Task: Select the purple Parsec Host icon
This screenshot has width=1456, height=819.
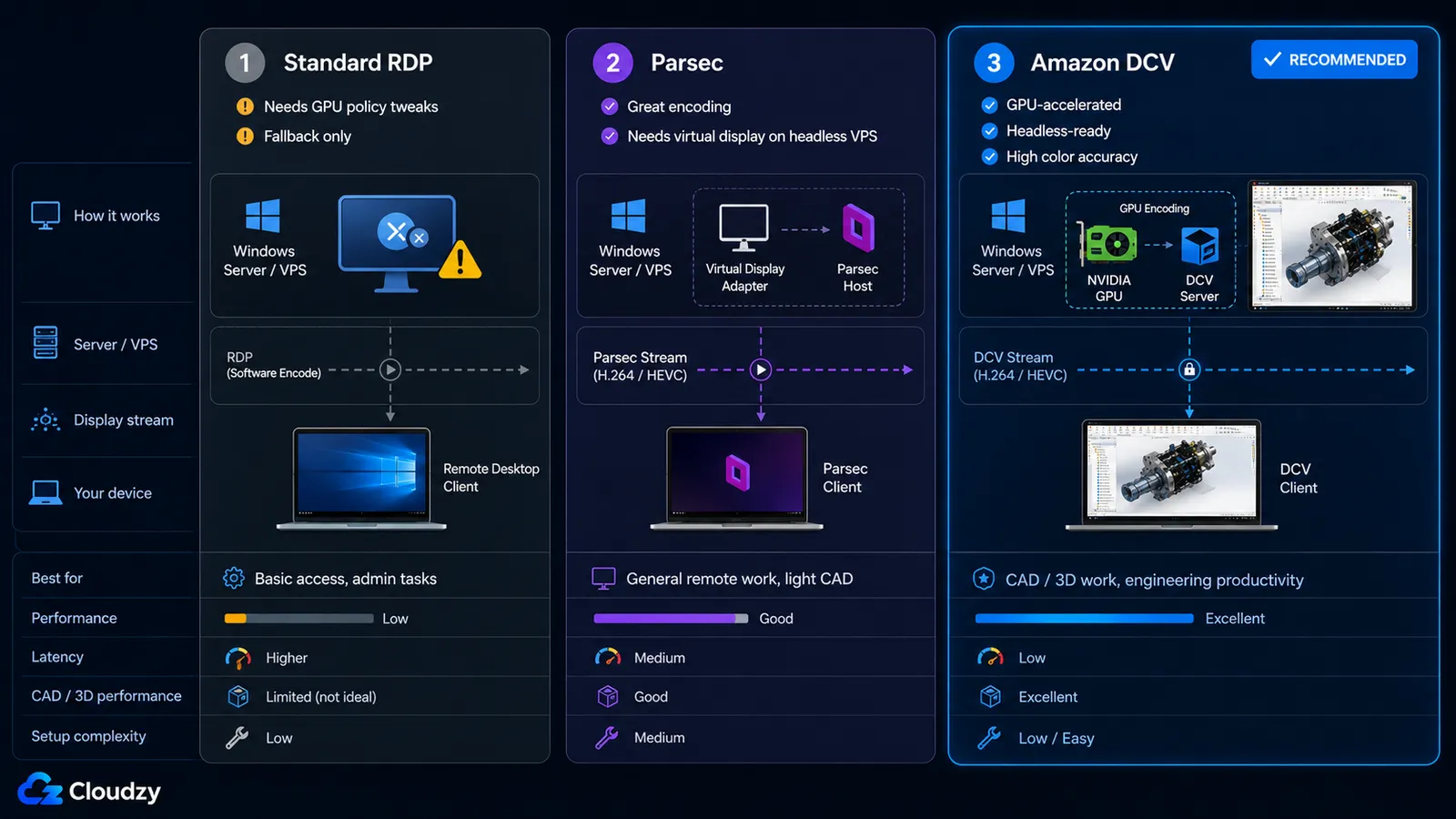Action: 858,227
